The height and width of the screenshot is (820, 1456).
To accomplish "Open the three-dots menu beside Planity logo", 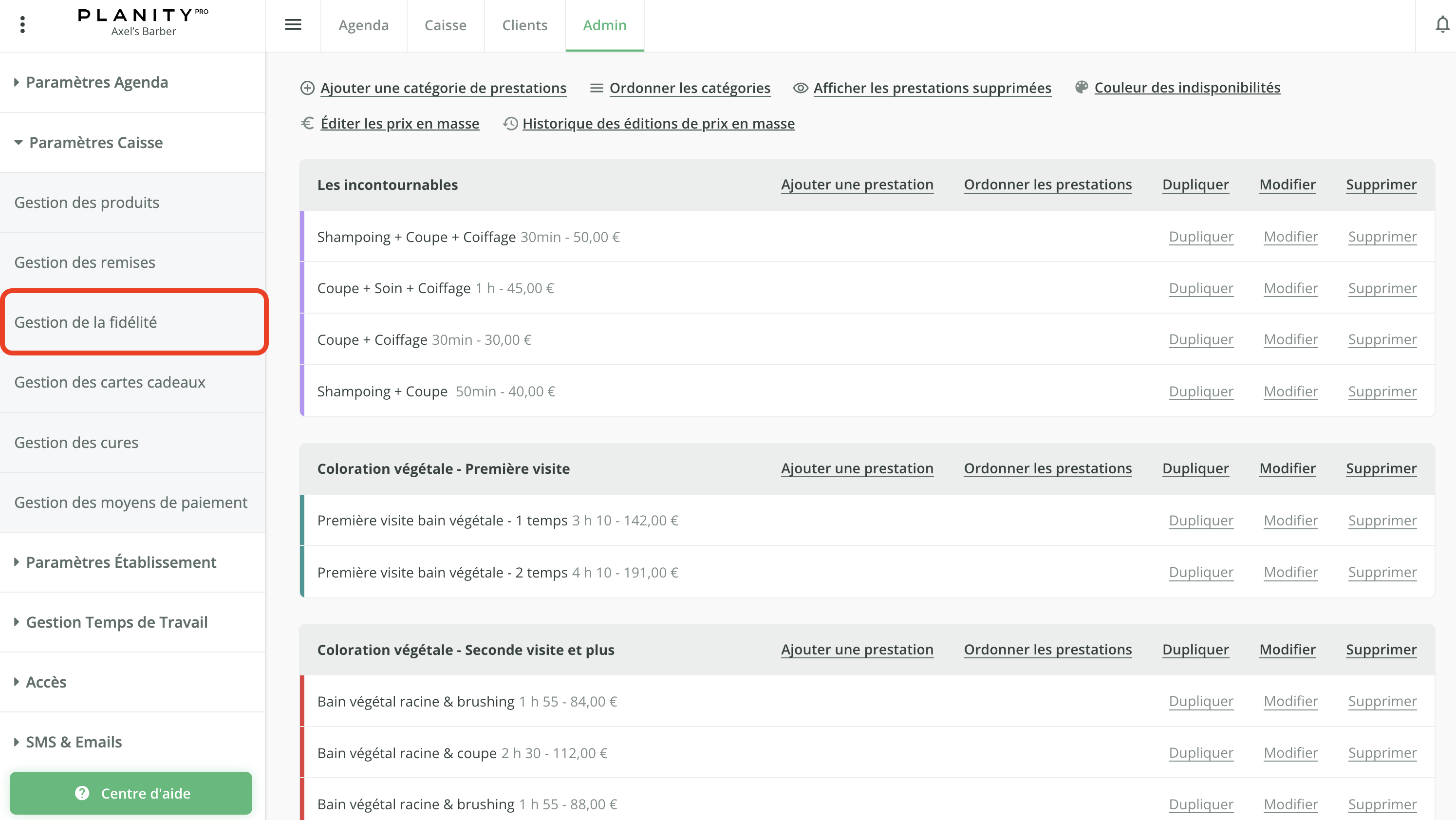I will 22,25.
